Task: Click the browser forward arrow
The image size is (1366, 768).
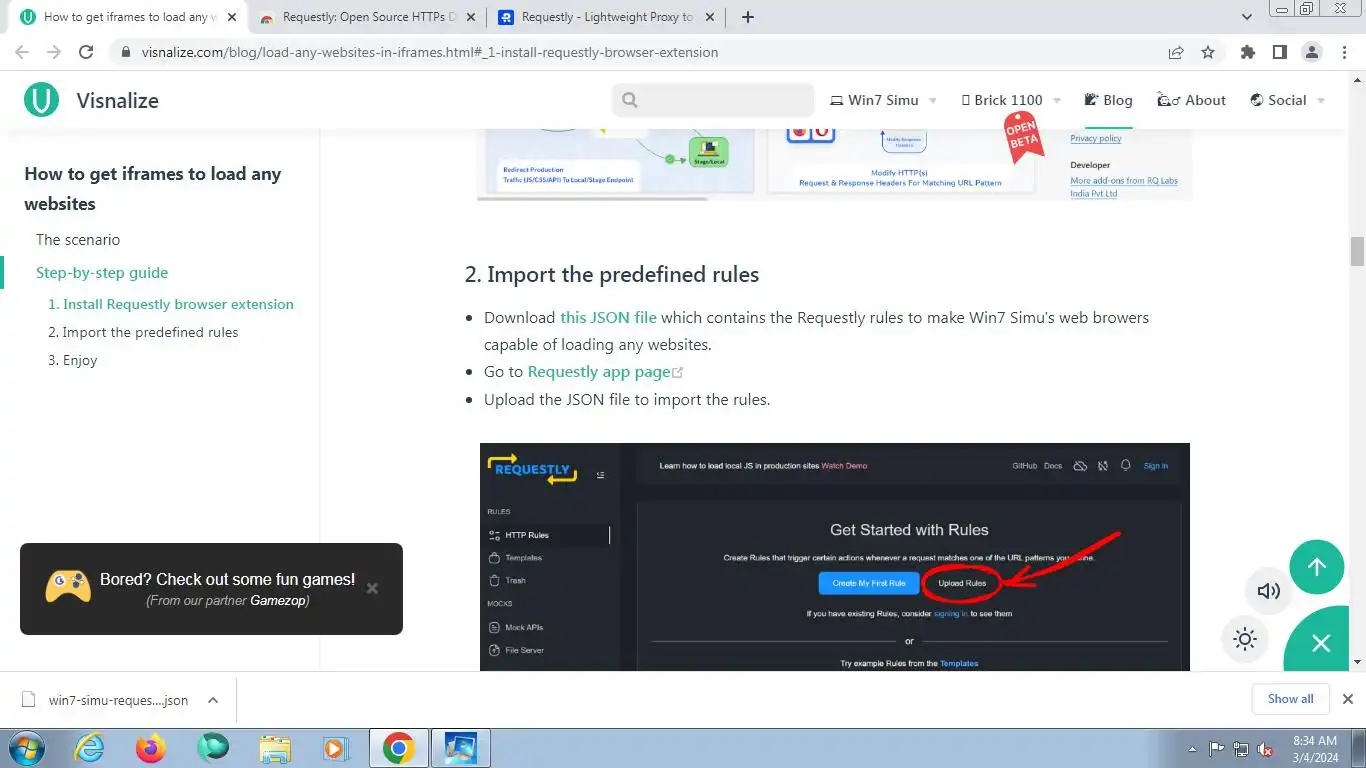Action: 54,52
